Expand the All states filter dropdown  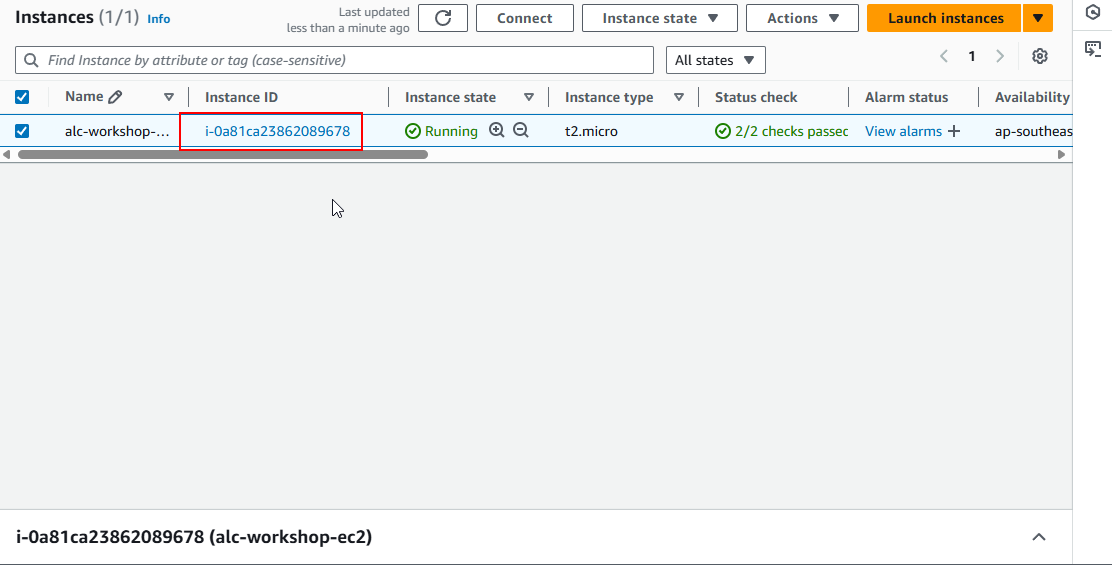click(x=715, y=60)
